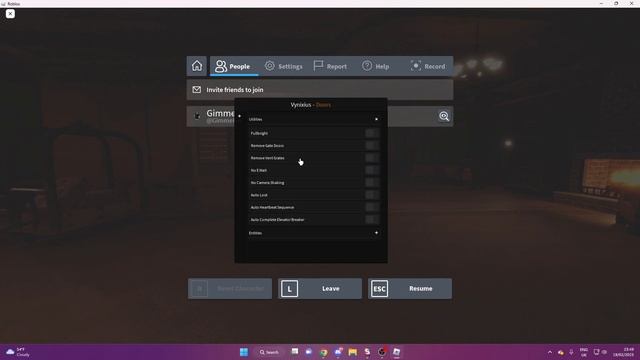Open File Explorer from the taskbar

(x=353, y=352)
